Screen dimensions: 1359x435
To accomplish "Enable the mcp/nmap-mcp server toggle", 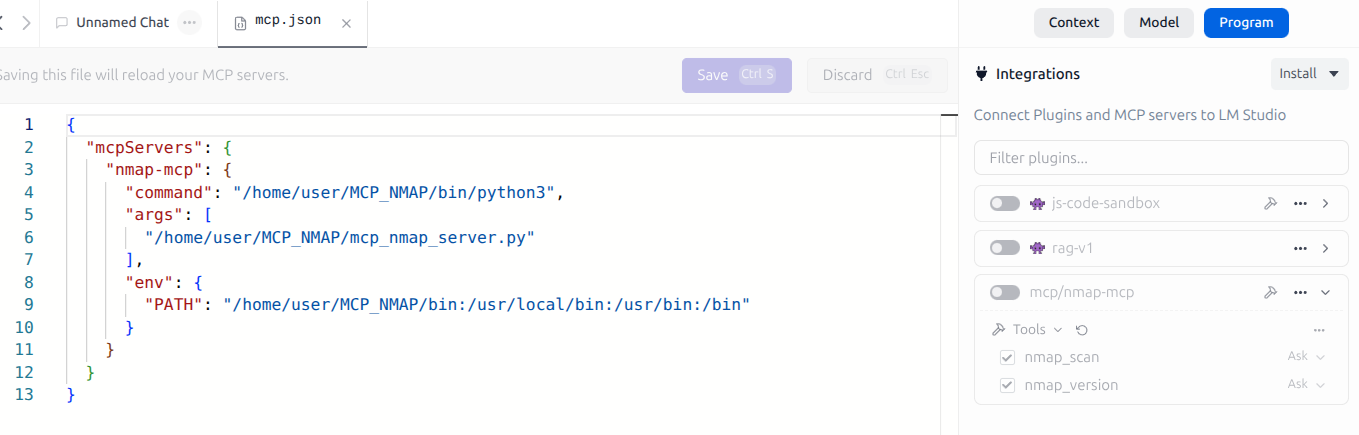I will 1004,293.
